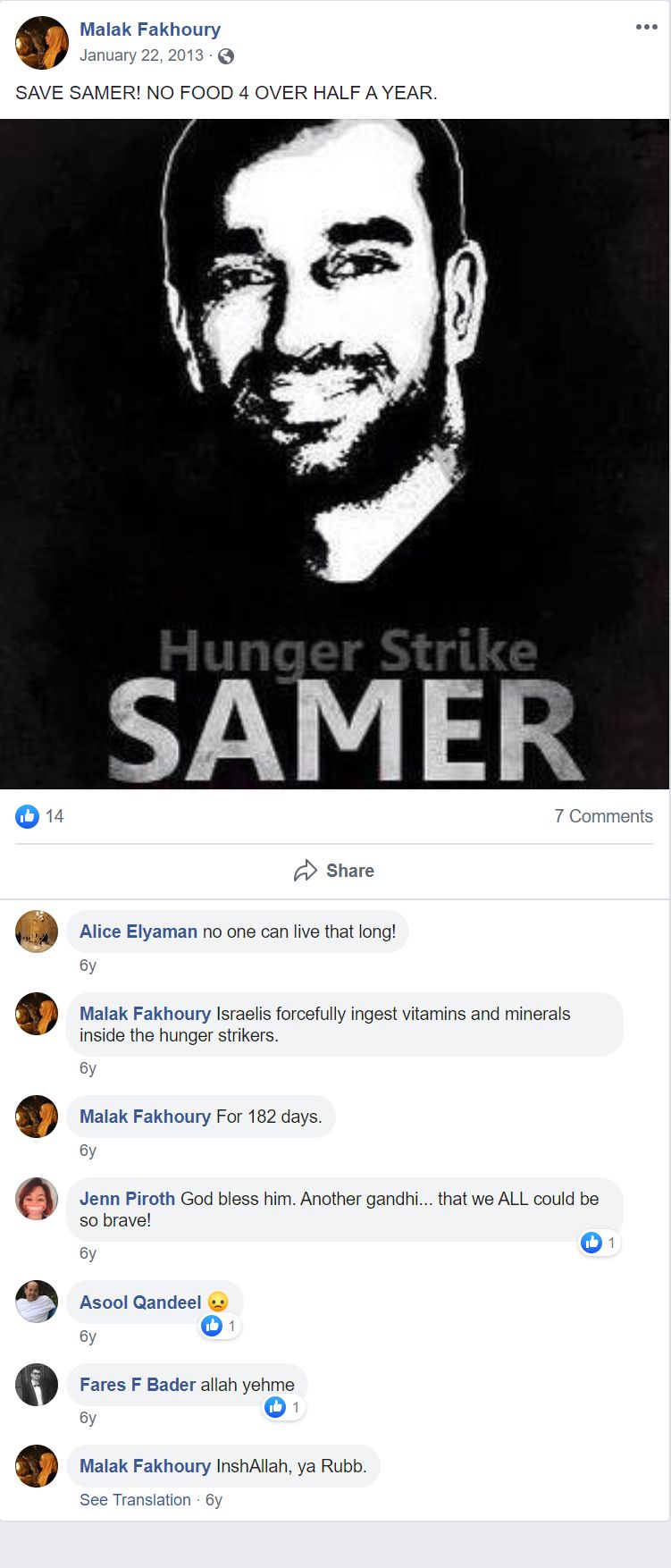Viewport: 671px width, 1568px height.
Task: Open the Alice Elyaman commenter name link
Action: point(138,932)
